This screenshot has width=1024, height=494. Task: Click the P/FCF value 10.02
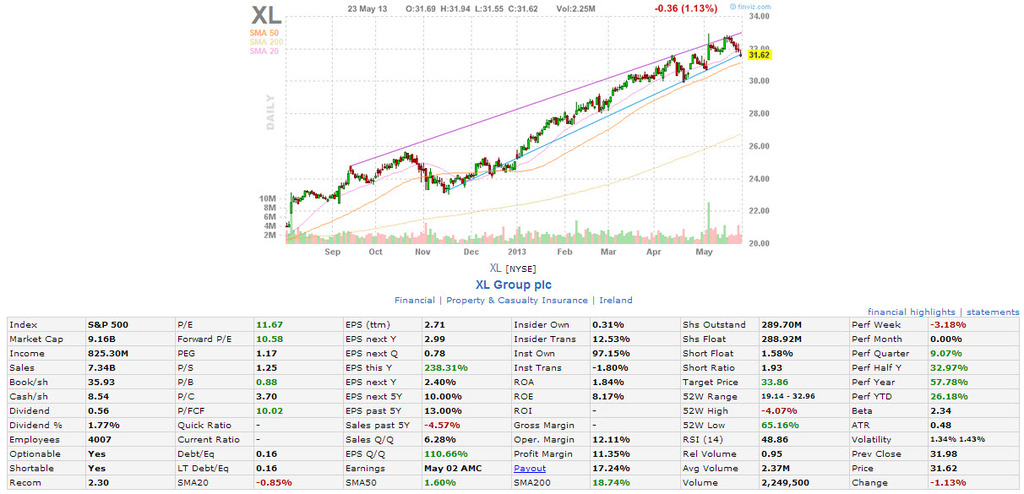pyautogui.click(x=268, y=411)
